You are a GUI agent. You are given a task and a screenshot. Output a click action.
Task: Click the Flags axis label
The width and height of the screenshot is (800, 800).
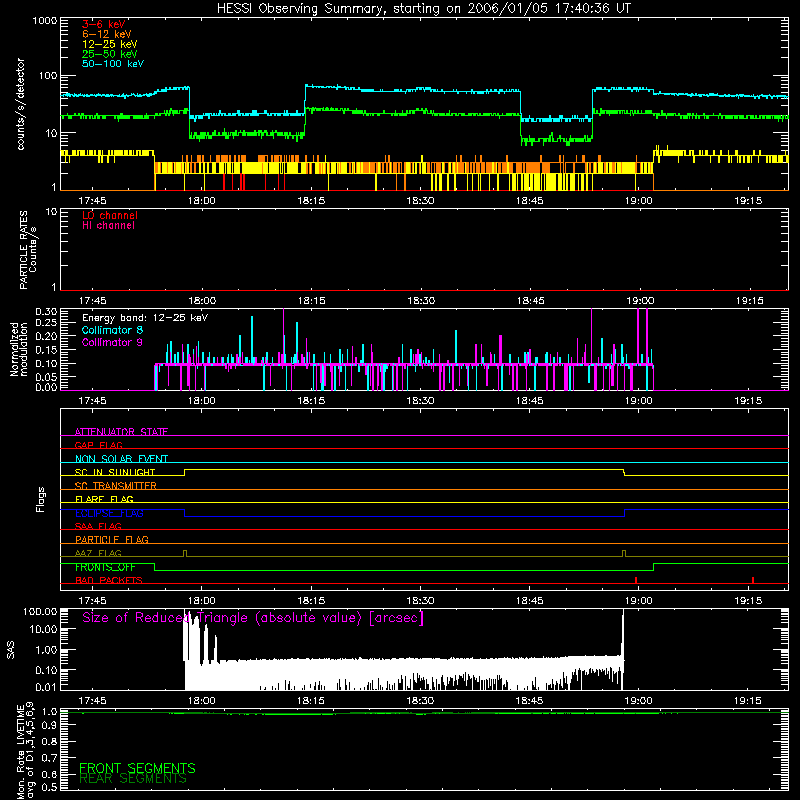click(x=40, y=499)
